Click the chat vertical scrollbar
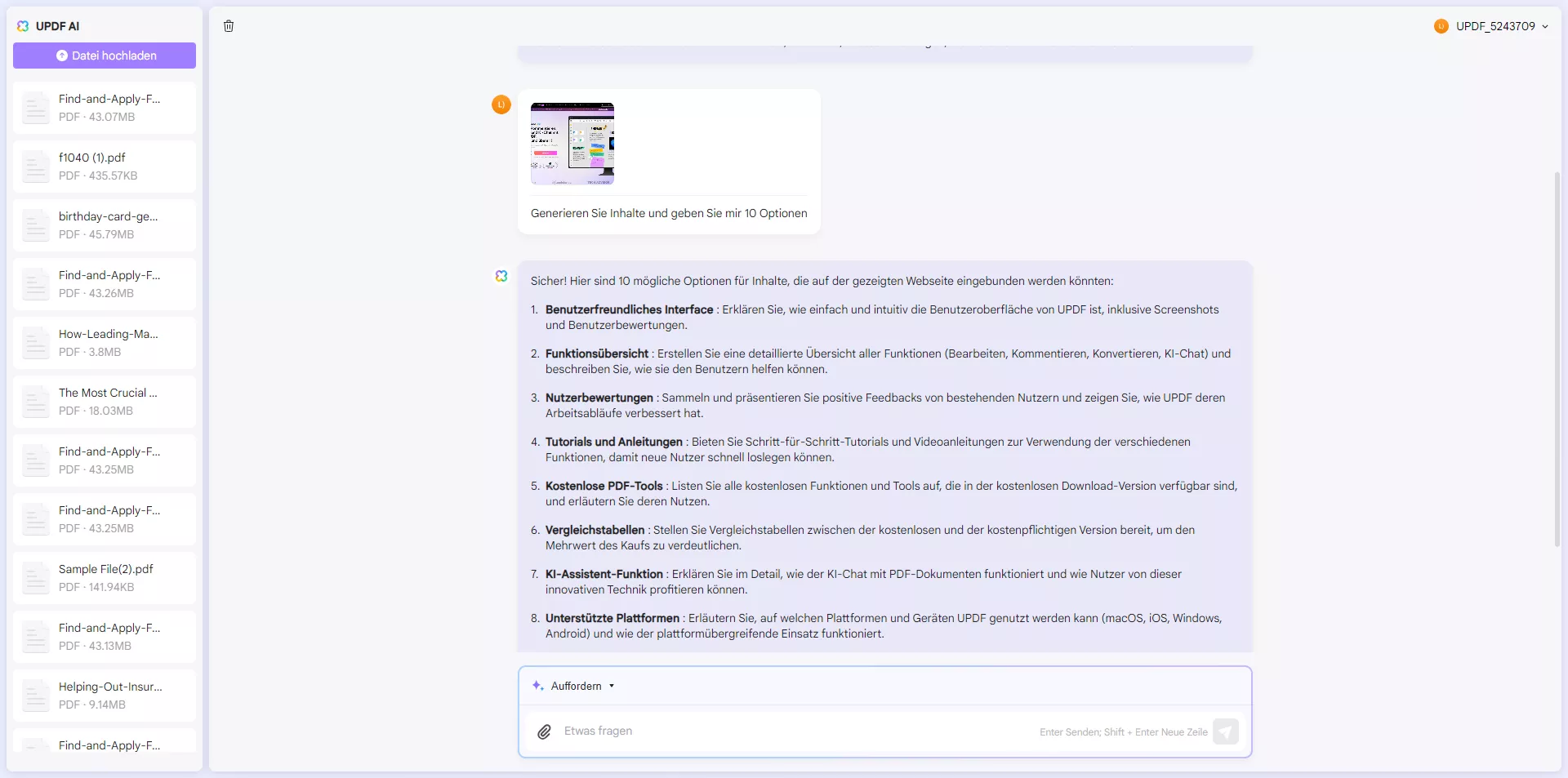1568x778 pixels. [1557, 359]
